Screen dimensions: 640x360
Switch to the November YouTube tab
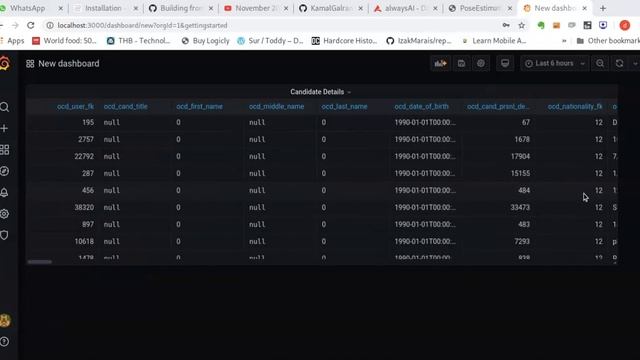tap(256, 8)
